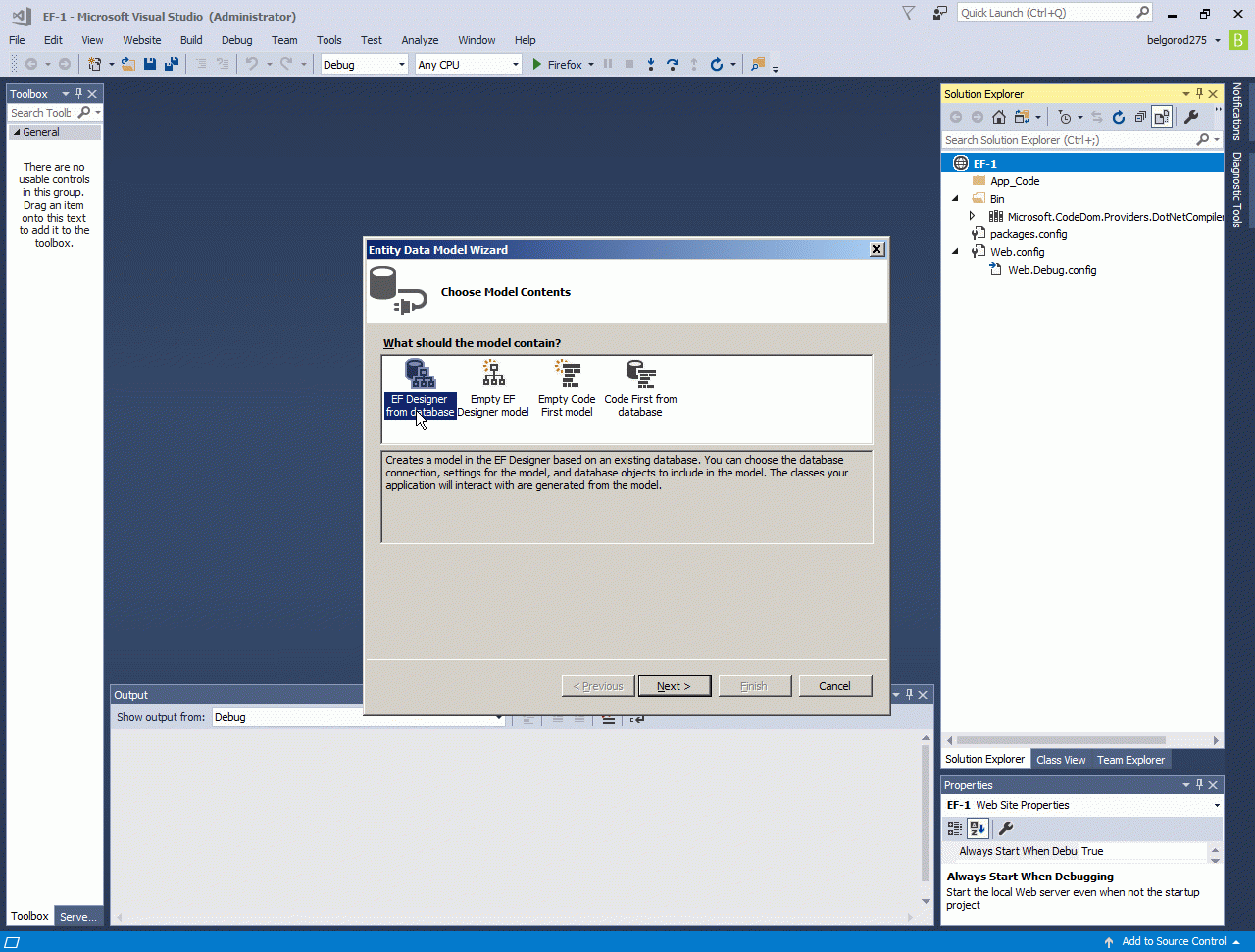Expand Microsoft.CodeDom.Providers node
Screen dimensions: 1255x952
pos(973,217)
